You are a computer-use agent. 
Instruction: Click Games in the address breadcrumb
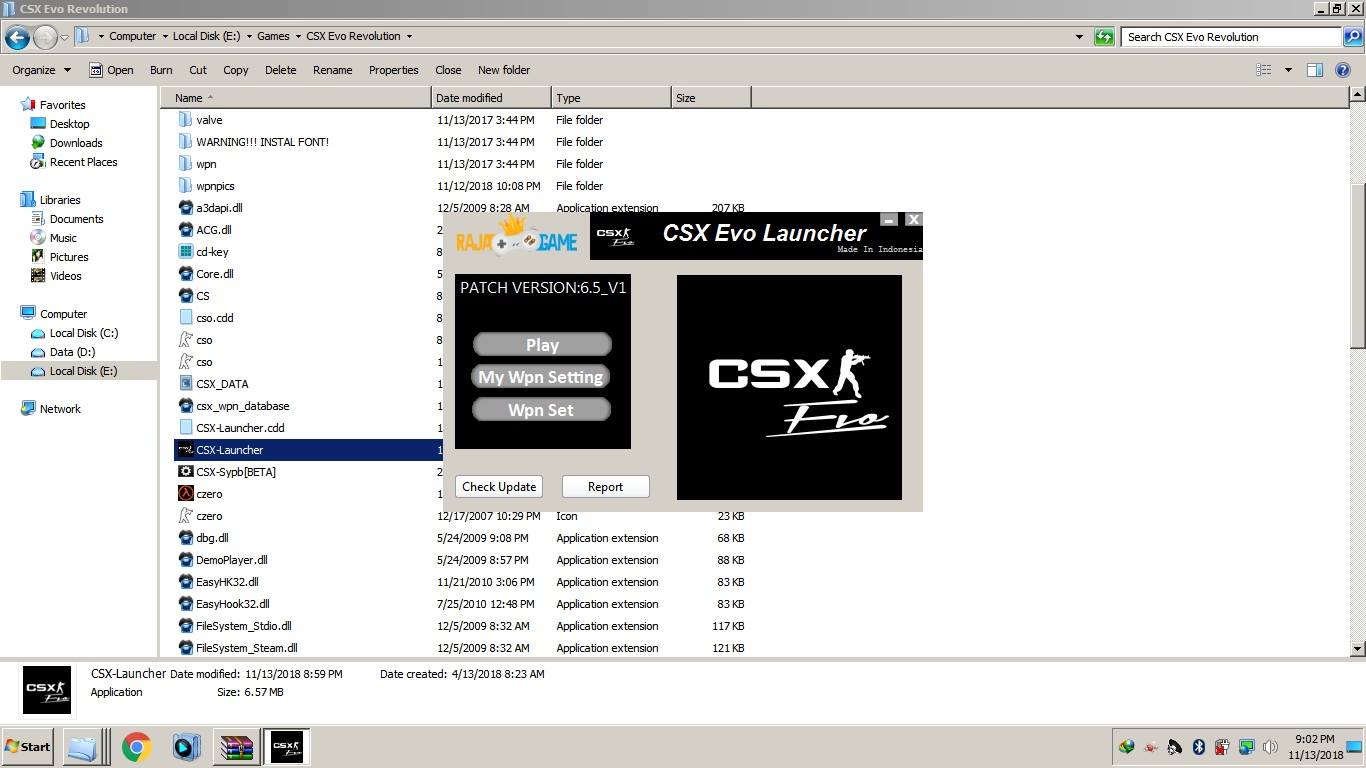coord(273,36)
